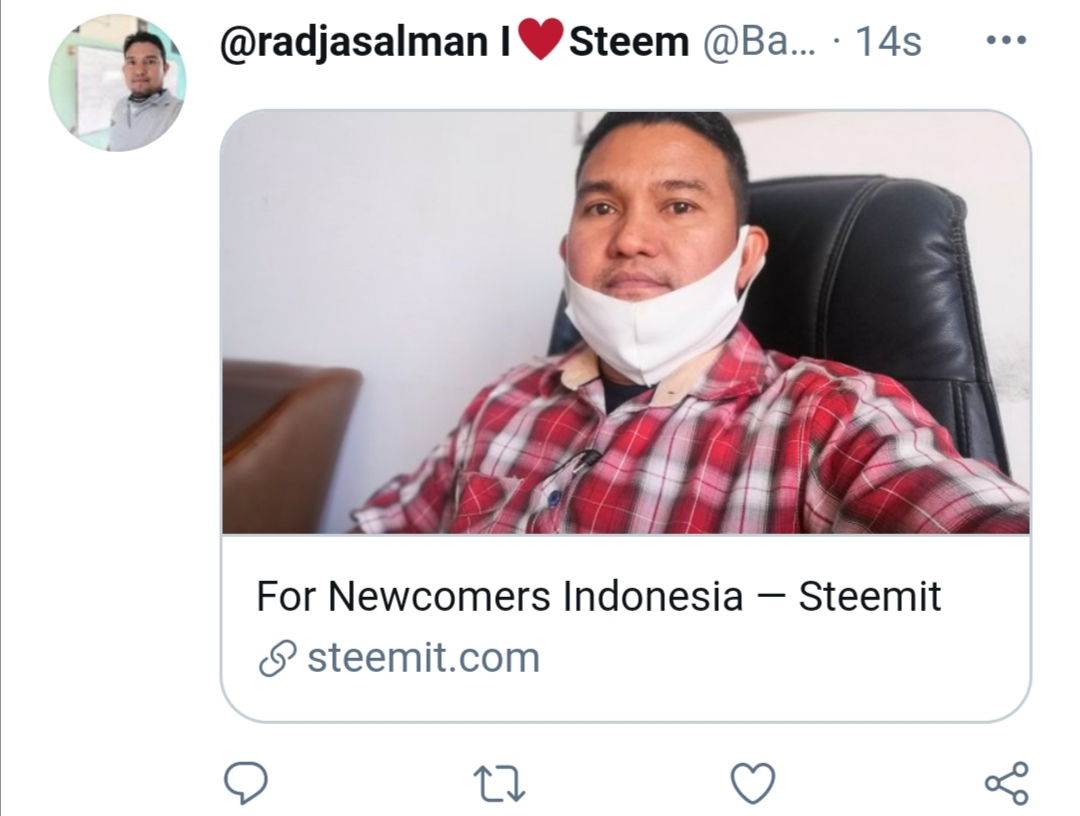This screenshot has height=816, width=1080.
Task: Click the red heart emoji in display name
Action: [x=541, y=39]
